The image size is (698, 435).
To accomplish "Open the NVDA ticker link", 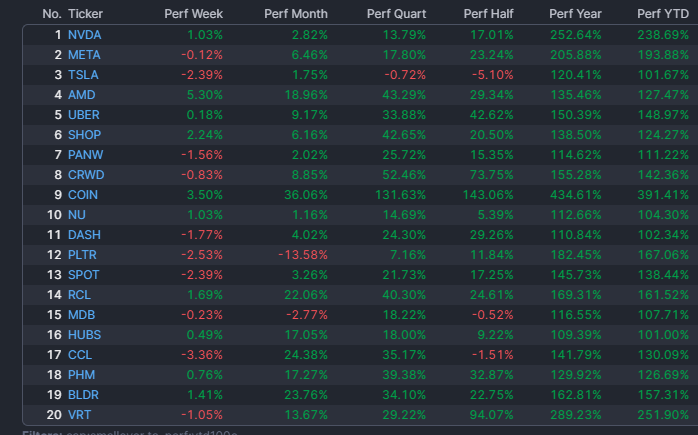I will coord(85,35).
